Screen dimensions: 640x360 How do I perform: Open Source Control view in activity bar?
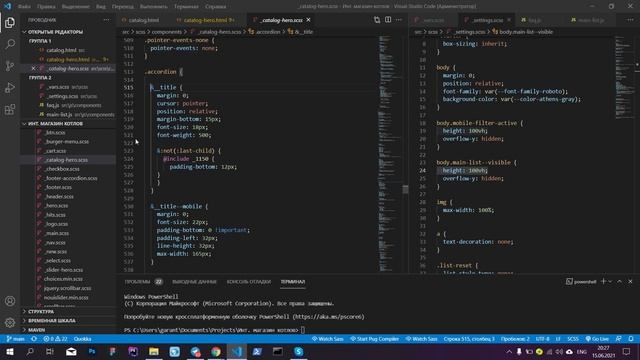tap(10, 66)
